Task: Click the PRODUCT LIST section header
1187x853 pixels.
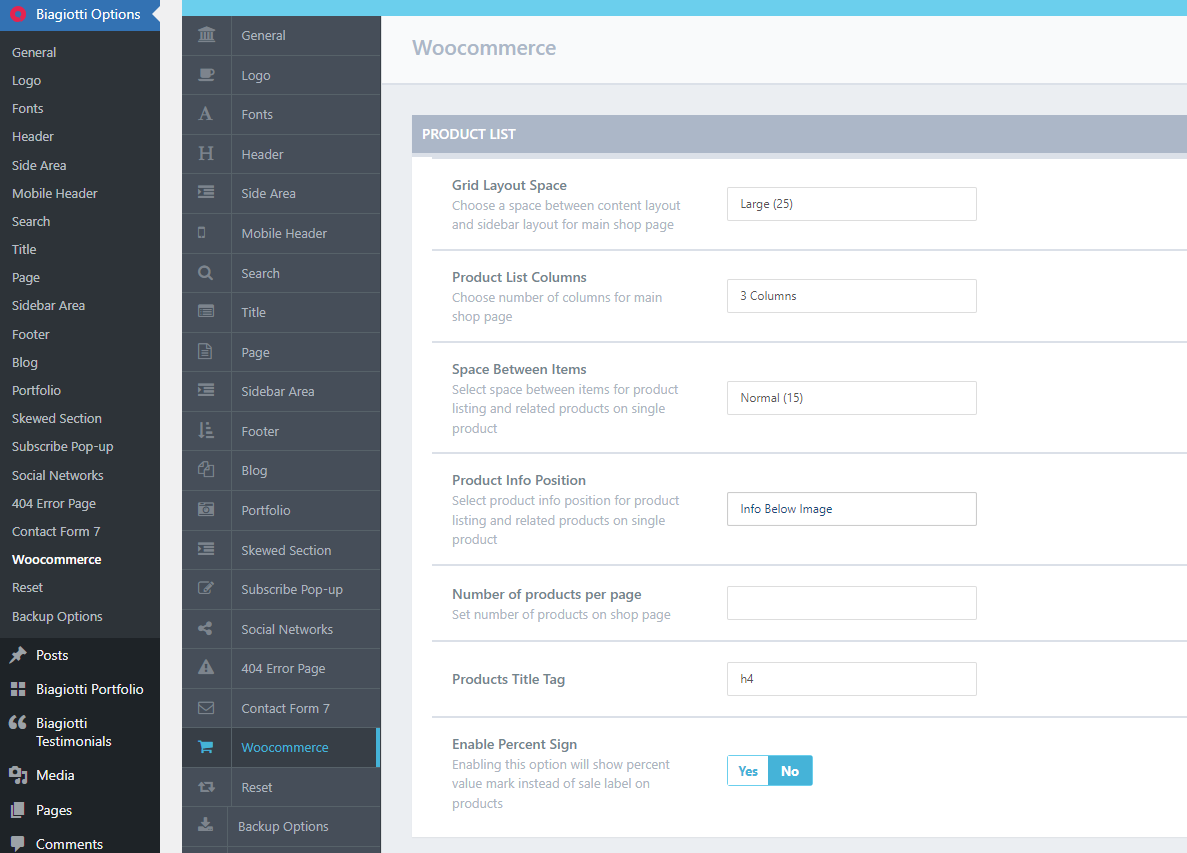Action: [x=799, y=134]
